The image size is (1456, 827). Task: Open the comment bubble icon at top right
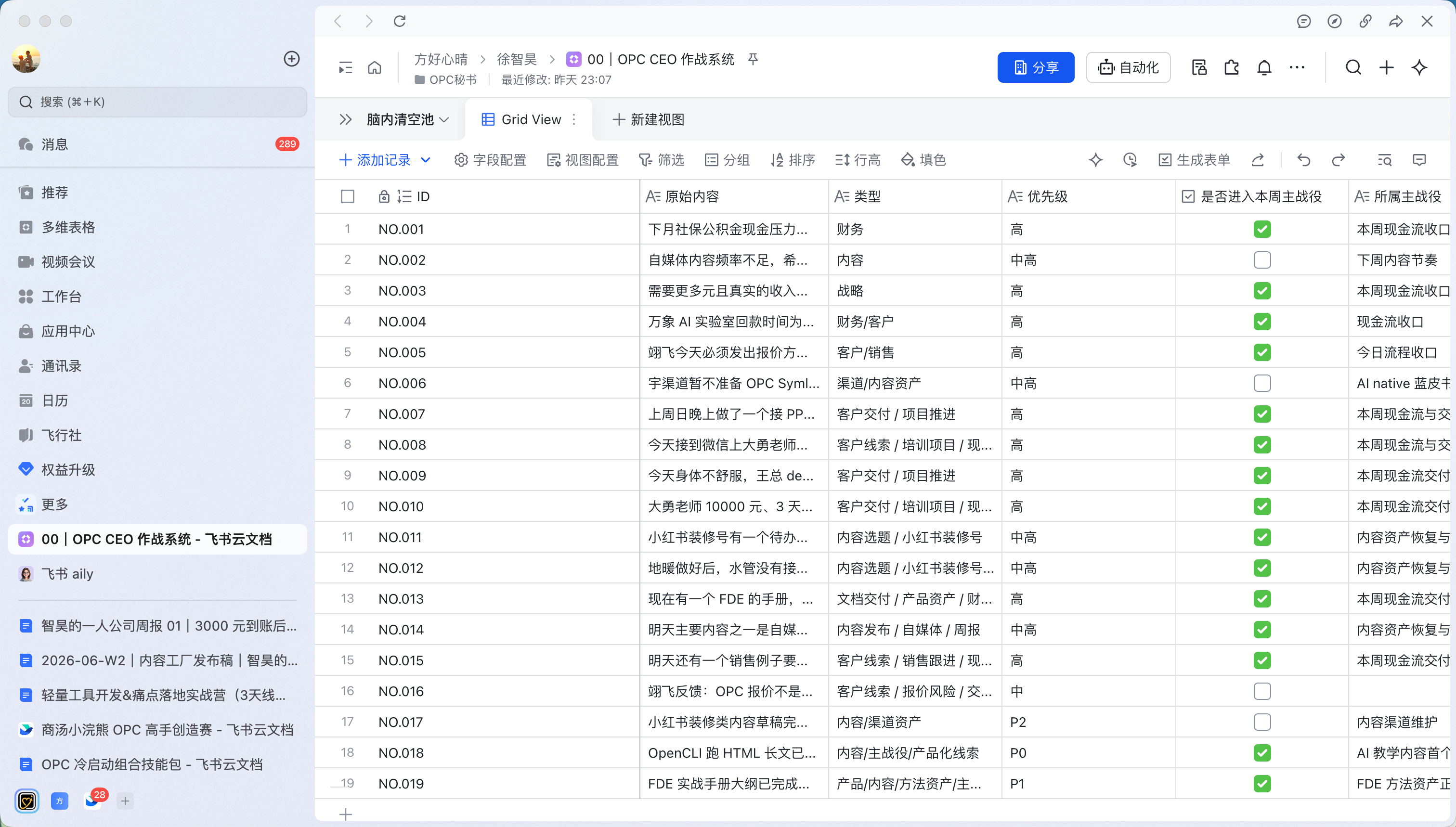coord(1304,21)
